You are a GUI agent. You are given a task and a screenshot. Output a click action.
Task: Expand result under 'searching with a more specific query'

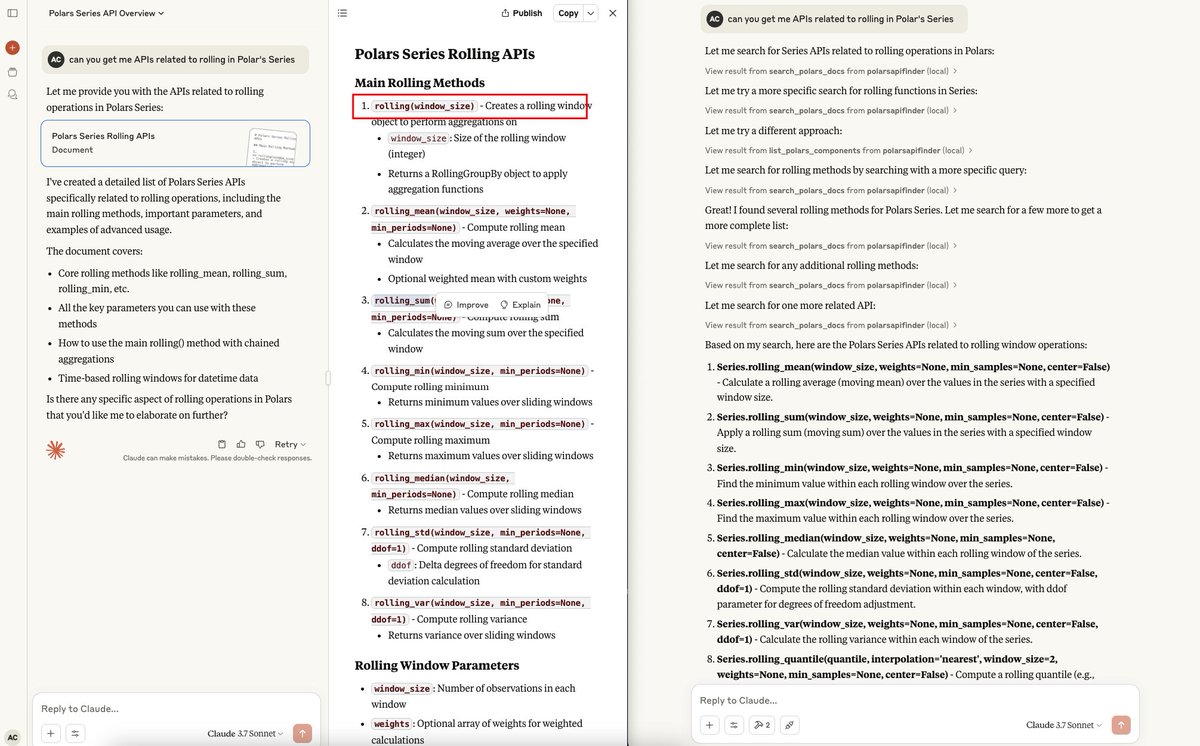[831, 190]
